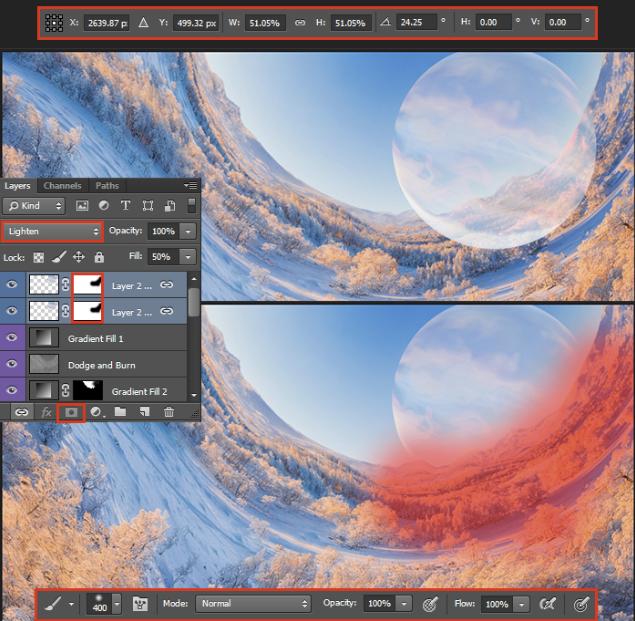The image size is (635, 621).
Task: Toggle pressure for opacity icon
Action: 429,604
